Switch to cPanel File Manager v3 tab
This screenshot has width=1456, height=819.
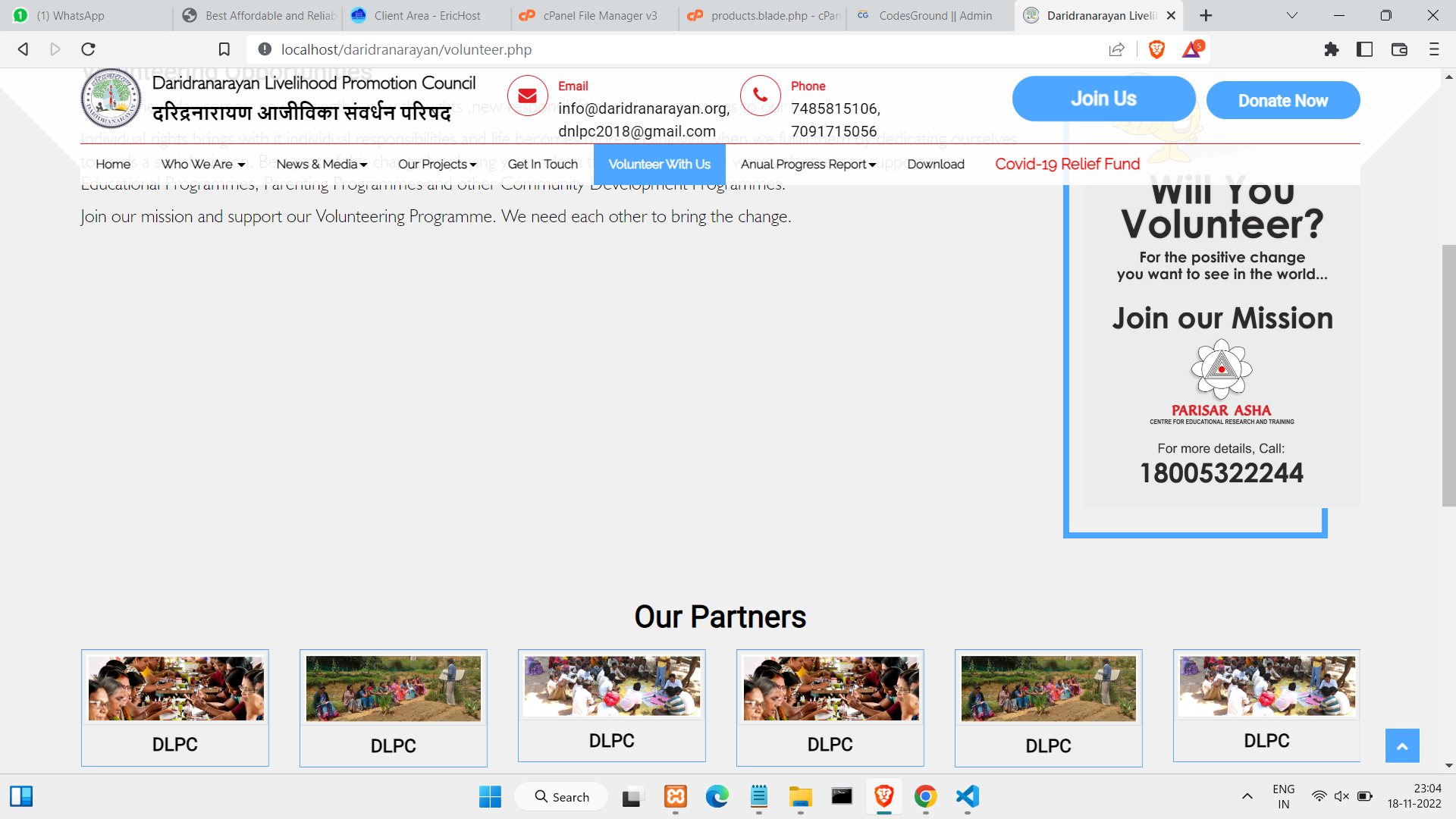click(596, 15)
